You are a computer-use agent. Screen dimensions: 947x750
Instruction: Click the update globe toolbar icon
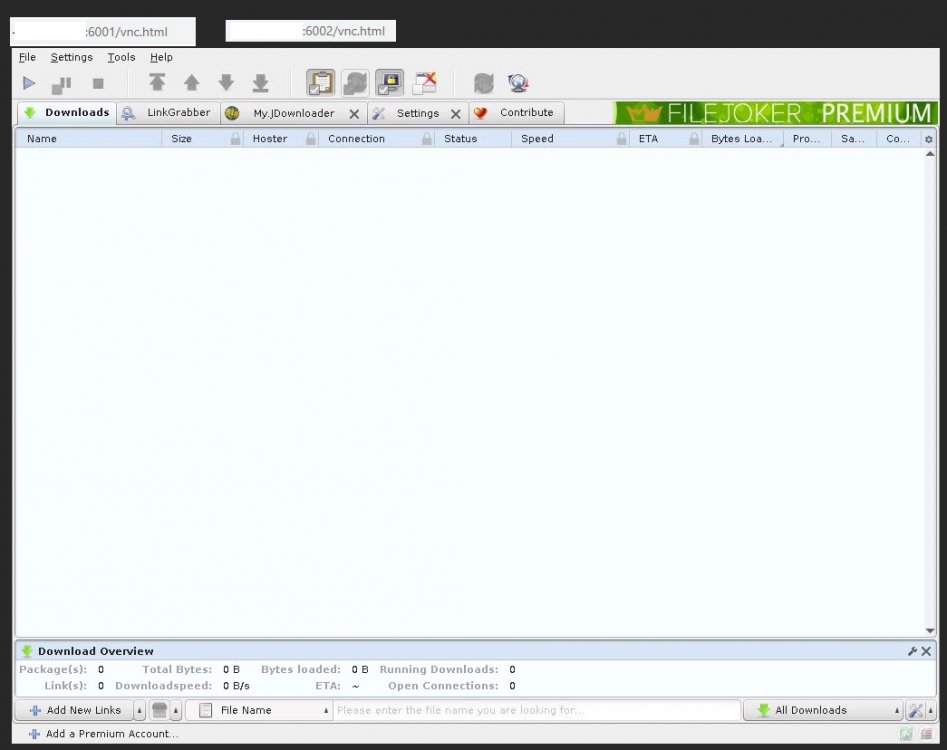pyautogui.click(x=518, y=83)
